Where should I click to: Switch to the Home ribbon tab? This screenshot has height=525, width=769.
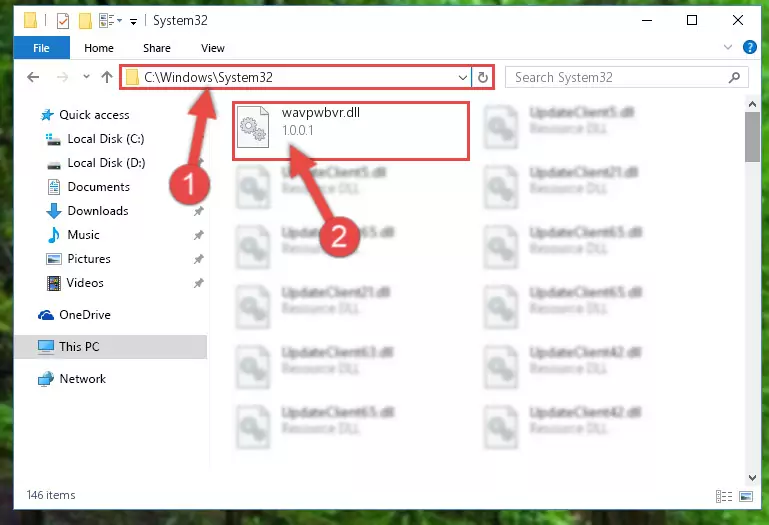pyautogui.click(x=99, y=48)
